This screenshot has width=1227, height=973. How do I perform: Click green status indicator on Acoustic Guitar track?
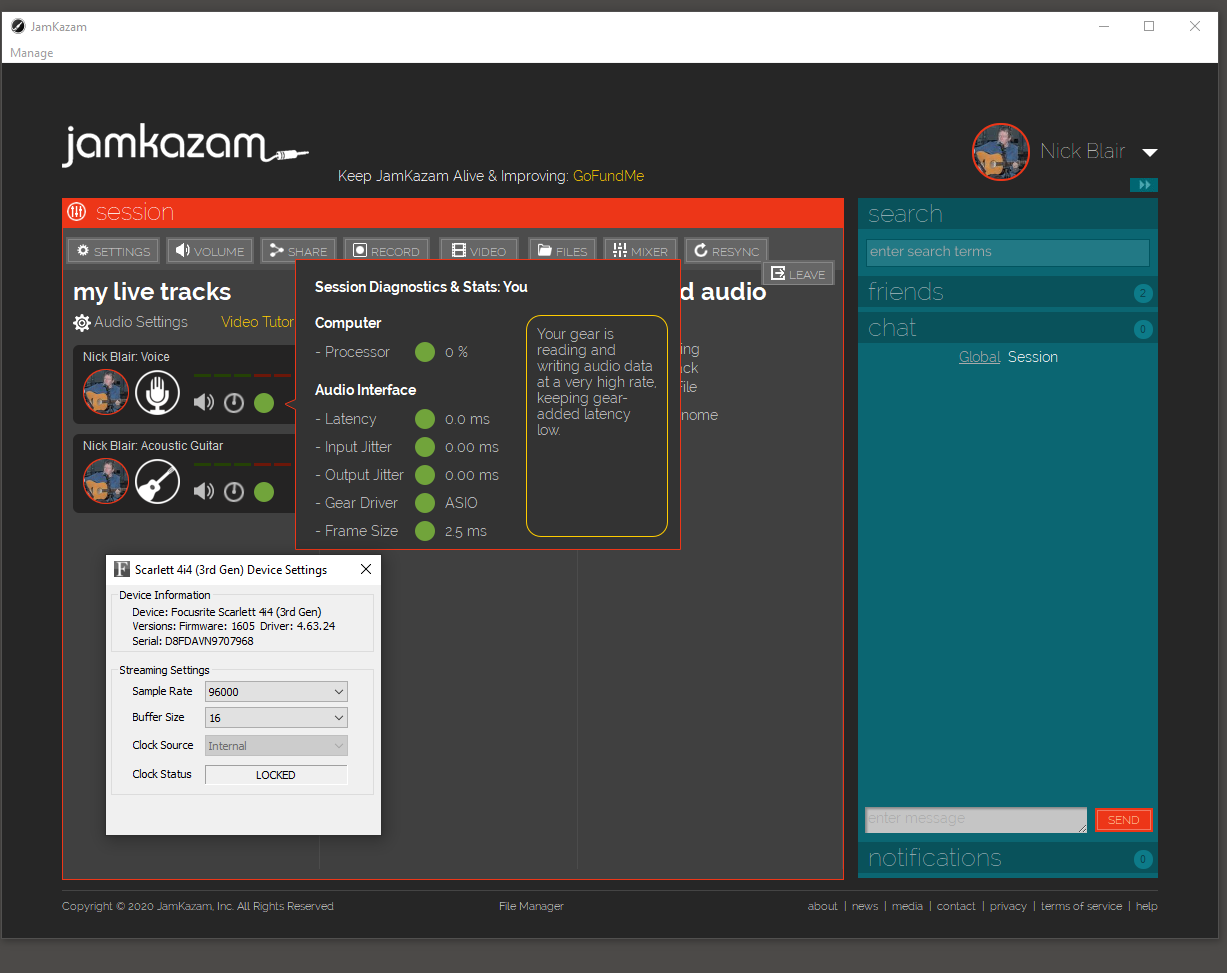coord(264,491)
